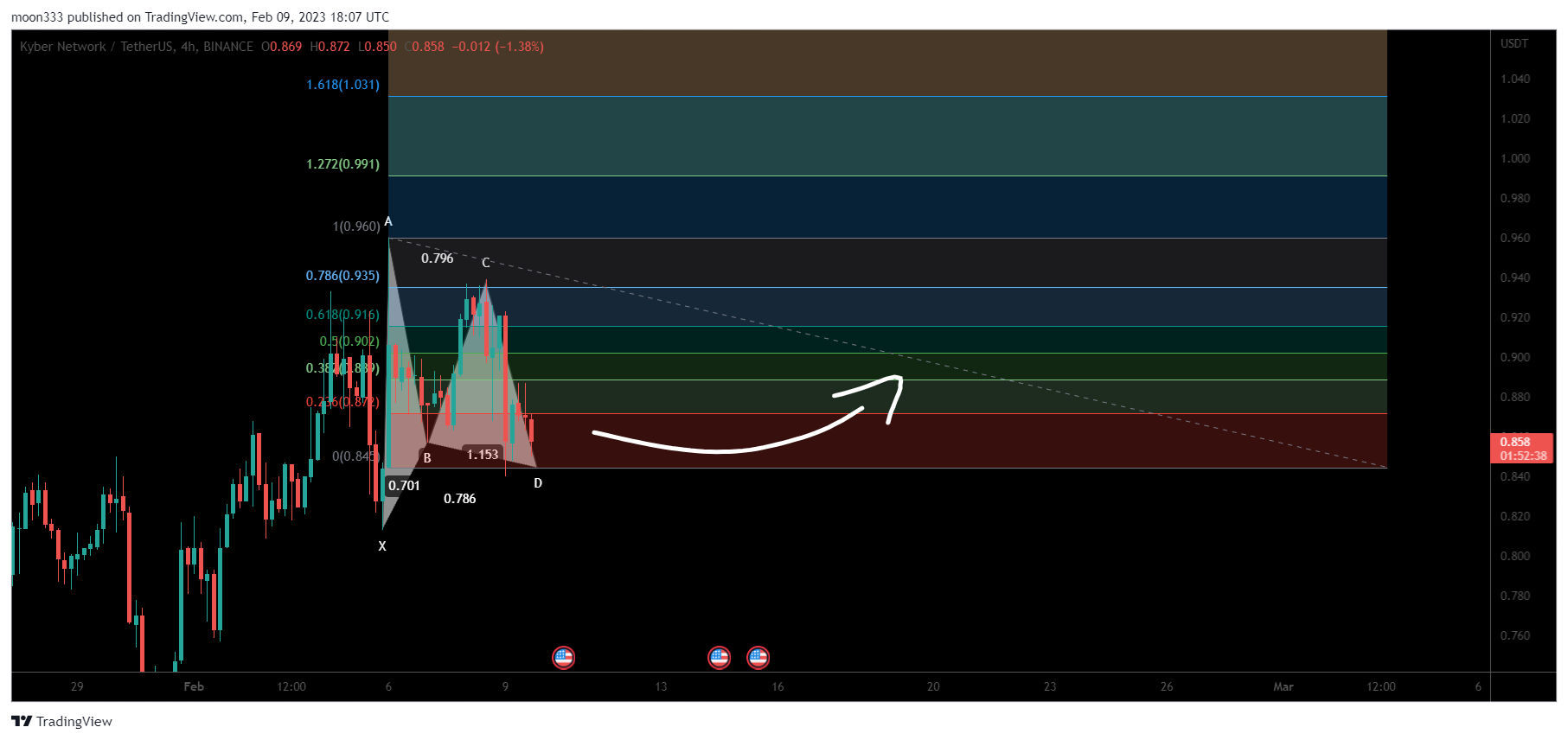Click the 23 date label on time axis
The width and height of the screenshot is (1568, 740).
point(1050,686)
